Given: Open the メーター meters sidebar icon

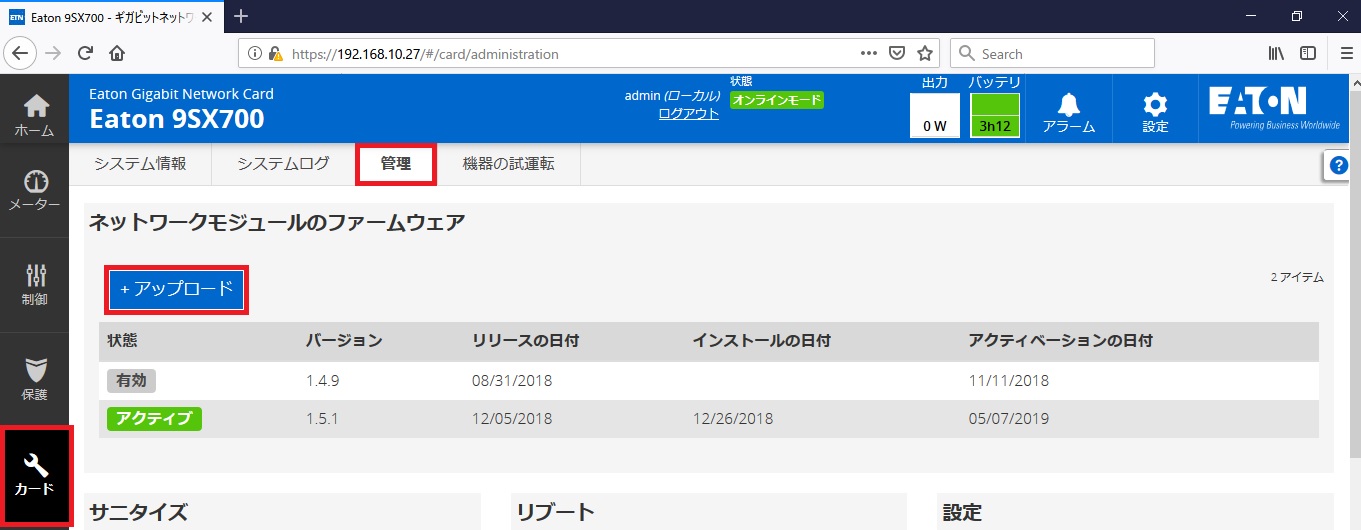Looking at the screenshot, I should [x=35, y=188].
